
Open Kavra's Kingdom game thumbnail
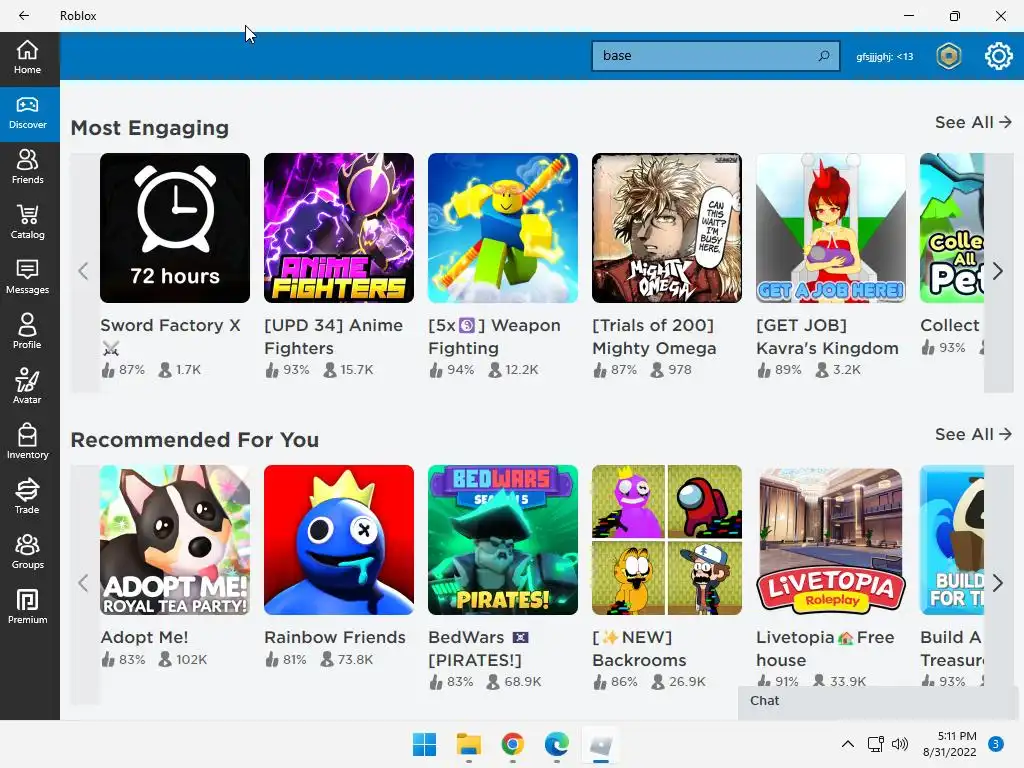click(831, 228)
